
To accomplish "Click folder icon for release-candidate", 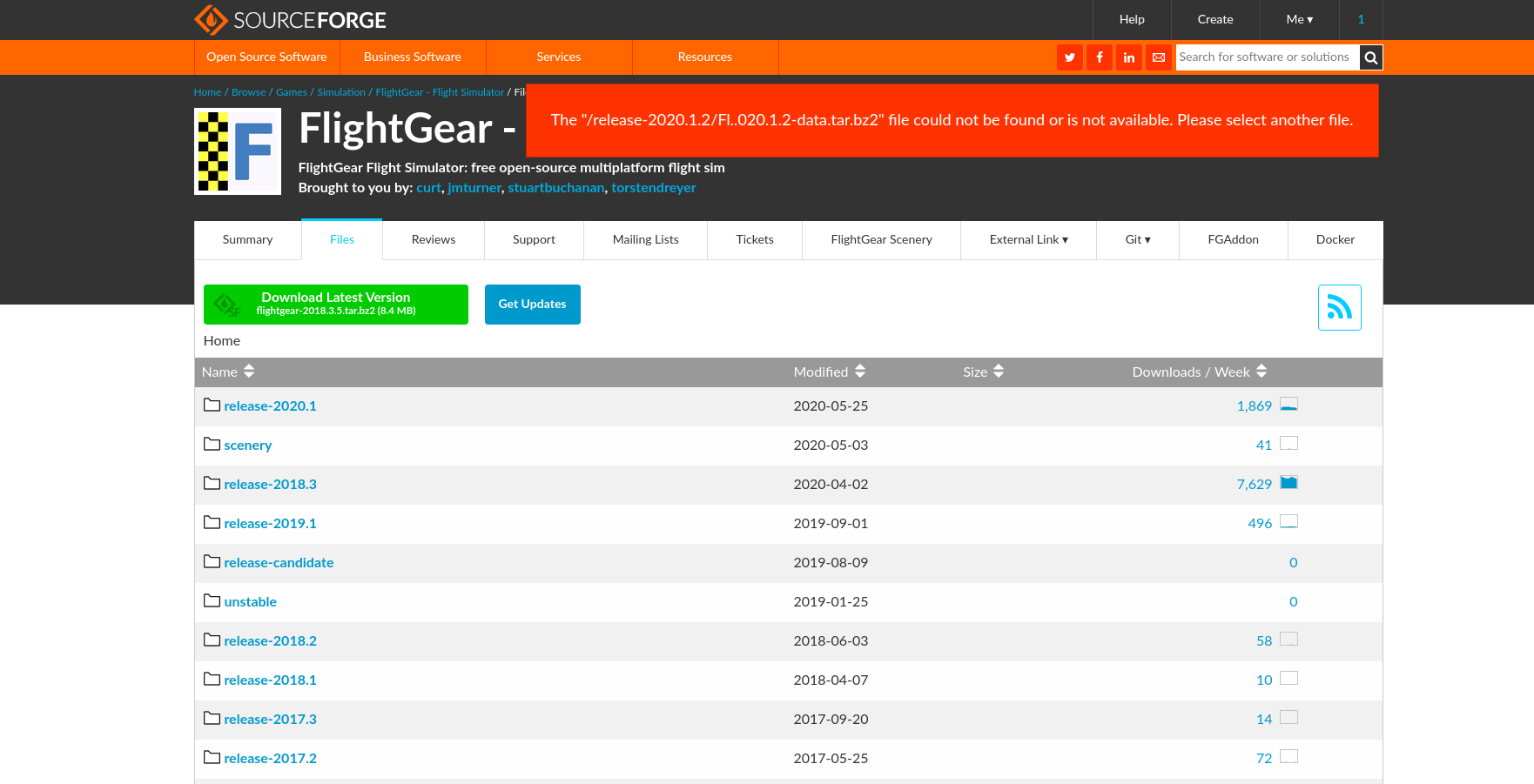I will [212, 561].
